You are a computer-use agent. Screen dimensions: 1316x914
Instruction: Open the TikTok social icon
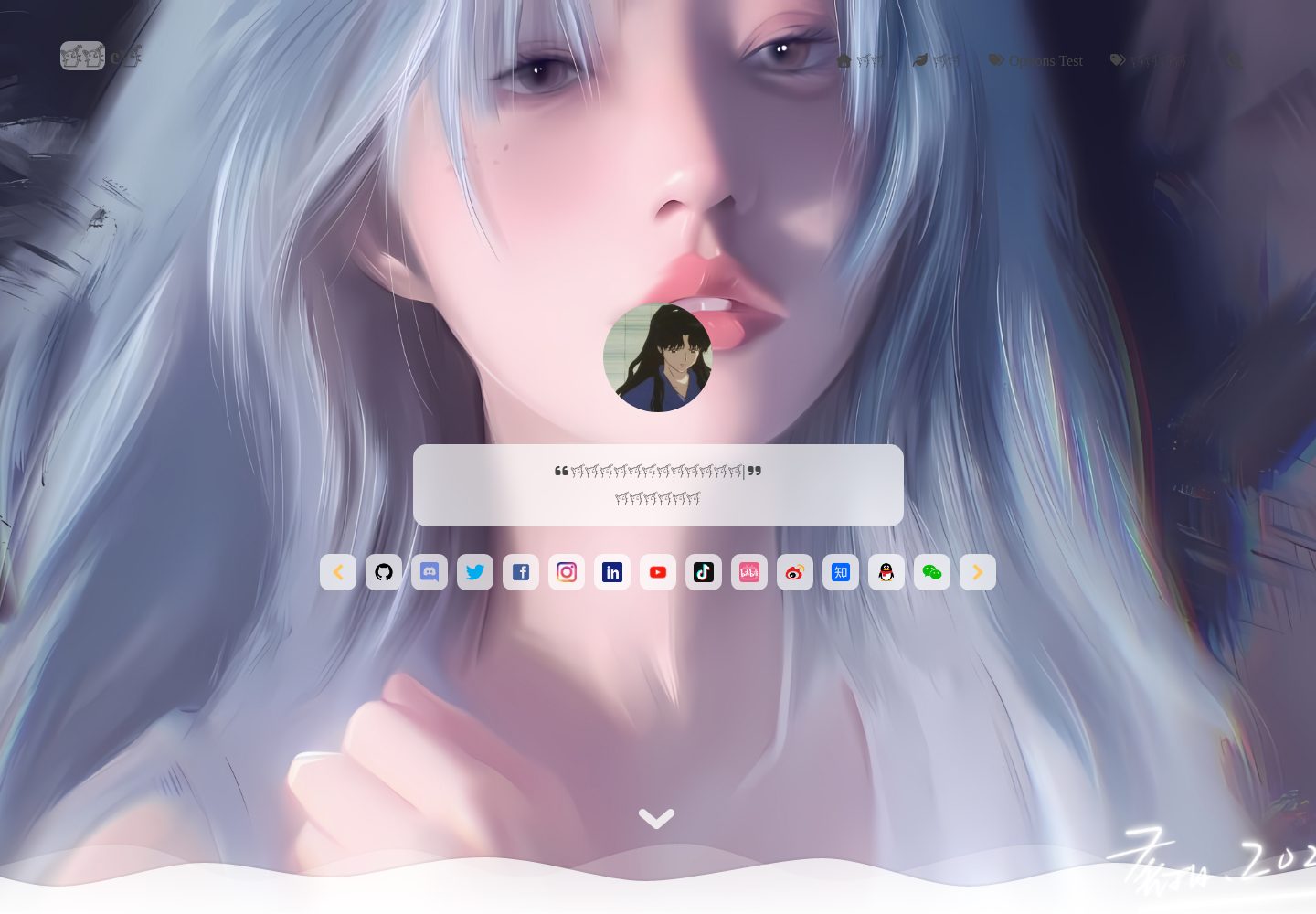(x=704, y=572)
